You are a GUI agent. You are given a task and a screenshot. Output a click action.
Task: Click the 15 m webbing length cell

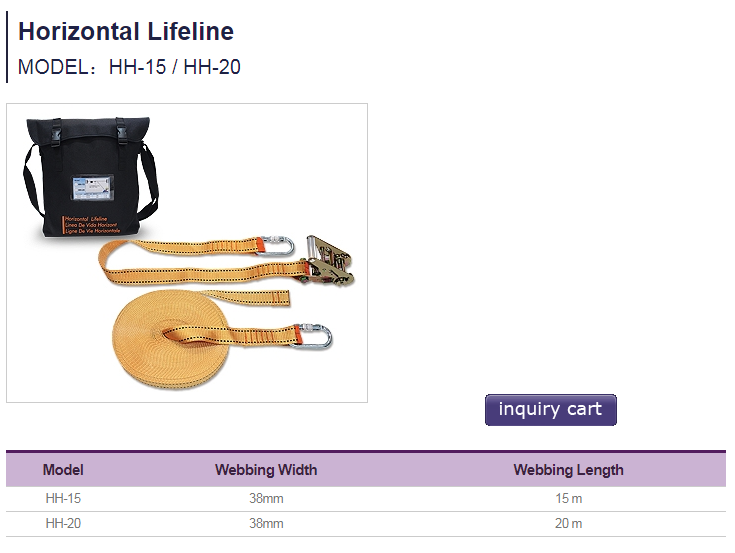568,498
